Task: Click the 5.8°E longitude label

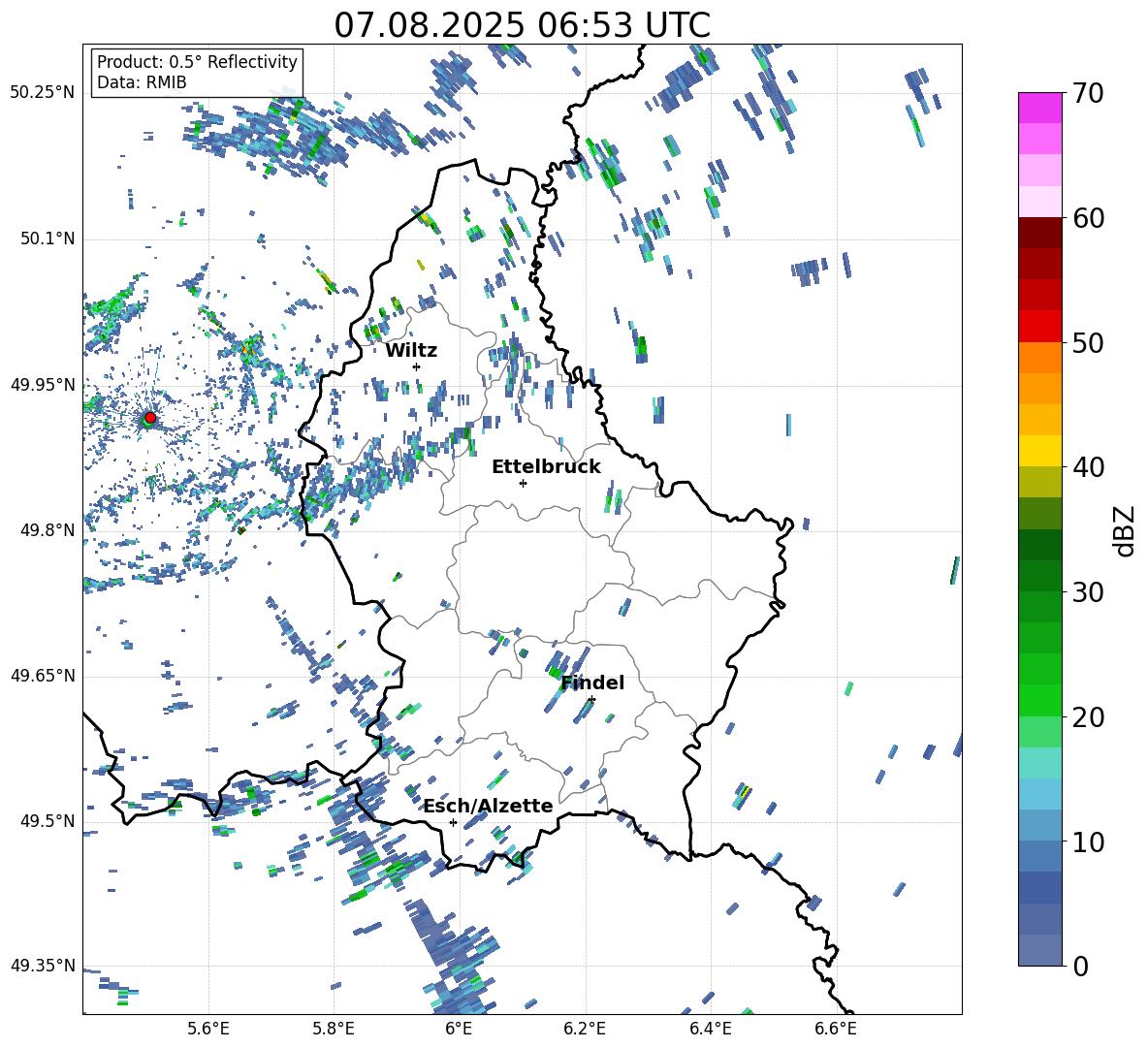Action: 334,1029
